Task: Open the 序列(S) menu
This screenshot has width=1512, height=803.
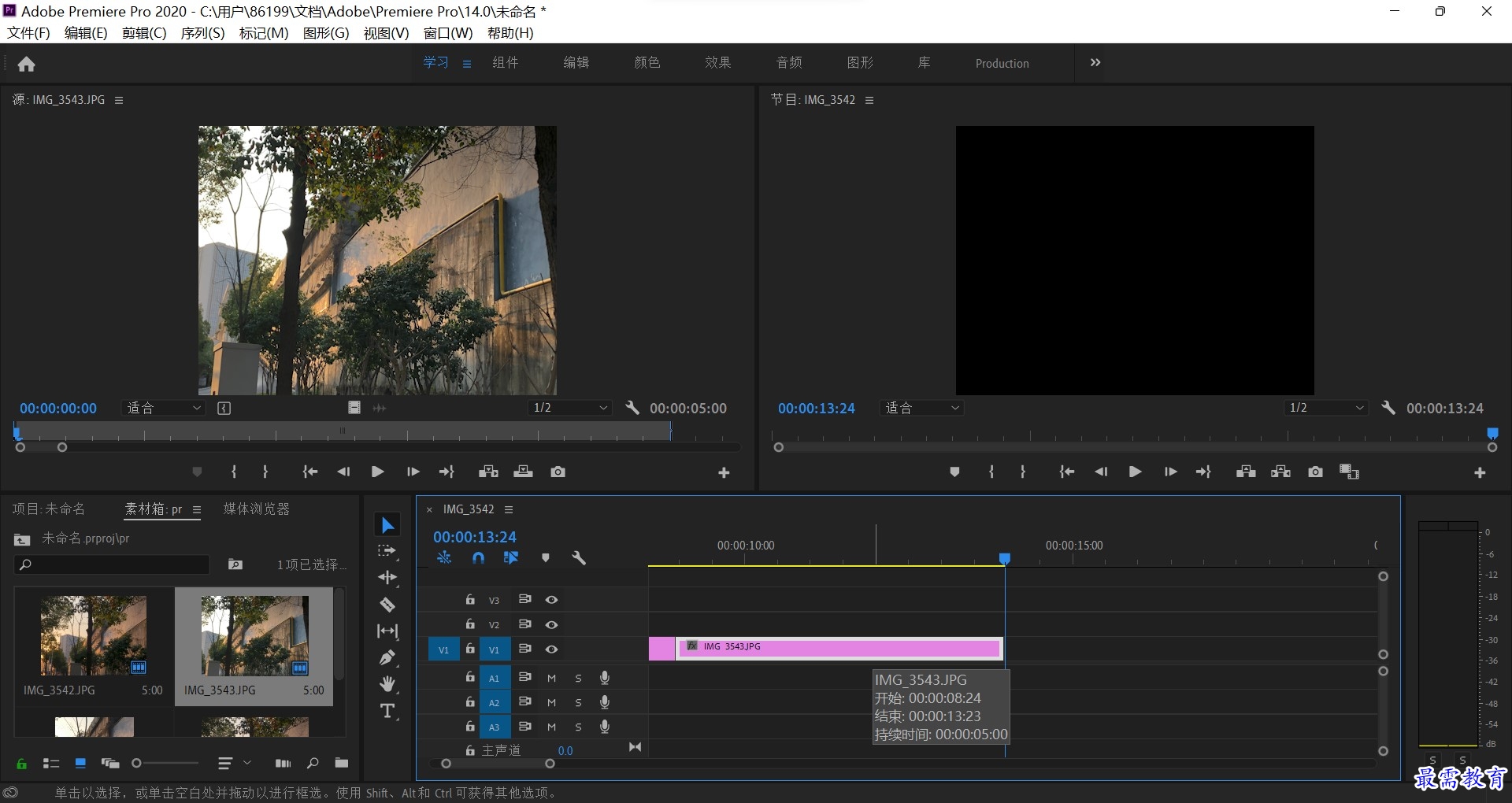Action: click(202, 33)
